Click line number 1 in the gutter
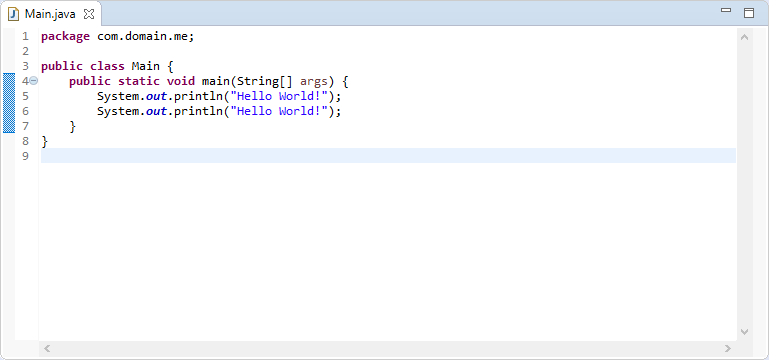 pos(26,36)
